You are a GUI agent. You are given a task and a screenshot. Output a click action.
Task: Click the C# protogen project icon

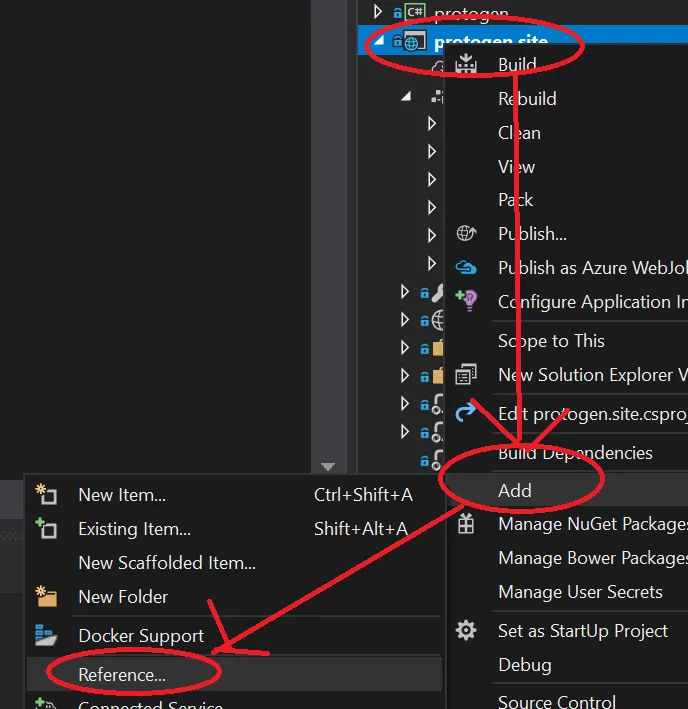[x=415, y=11]
